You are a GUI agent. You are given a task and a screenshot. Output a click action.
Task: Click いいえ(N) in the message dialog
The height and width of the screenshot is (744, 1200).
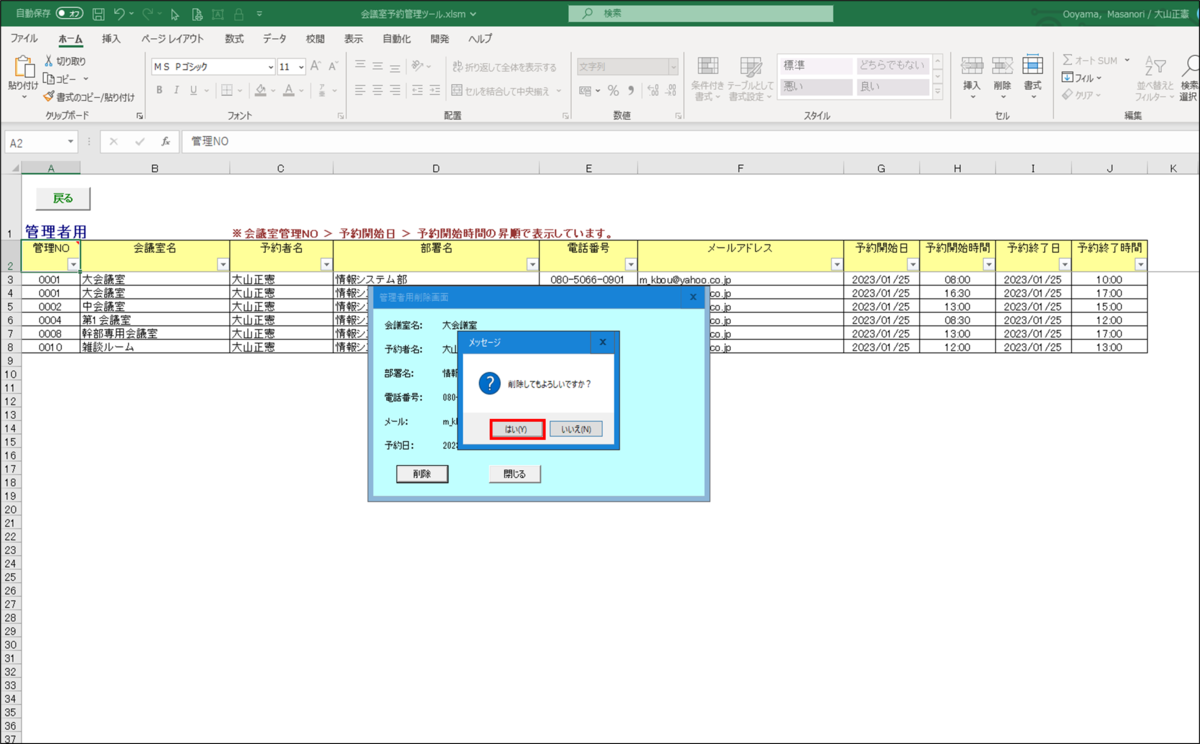pos(576,429)
